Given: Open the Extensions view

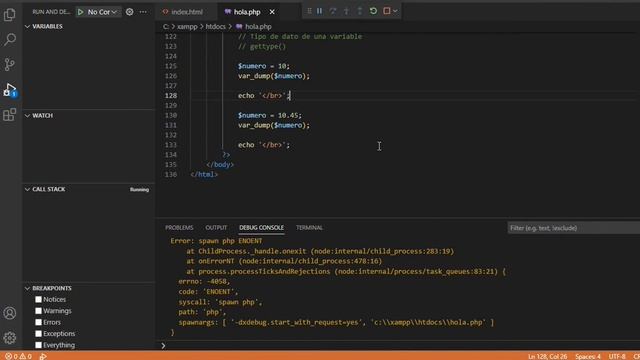Looking at the screenshot, I should [x=9, y=115].
